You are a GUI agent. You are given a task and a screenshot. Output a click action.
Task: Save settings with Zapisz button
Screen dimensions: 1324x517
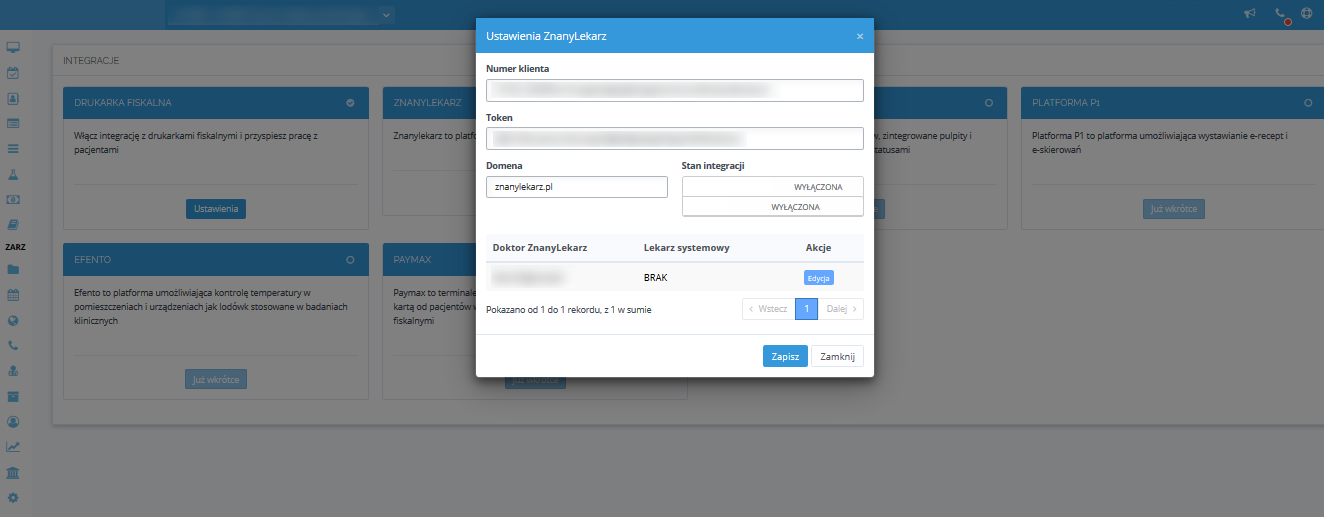[x=785, y=356]
